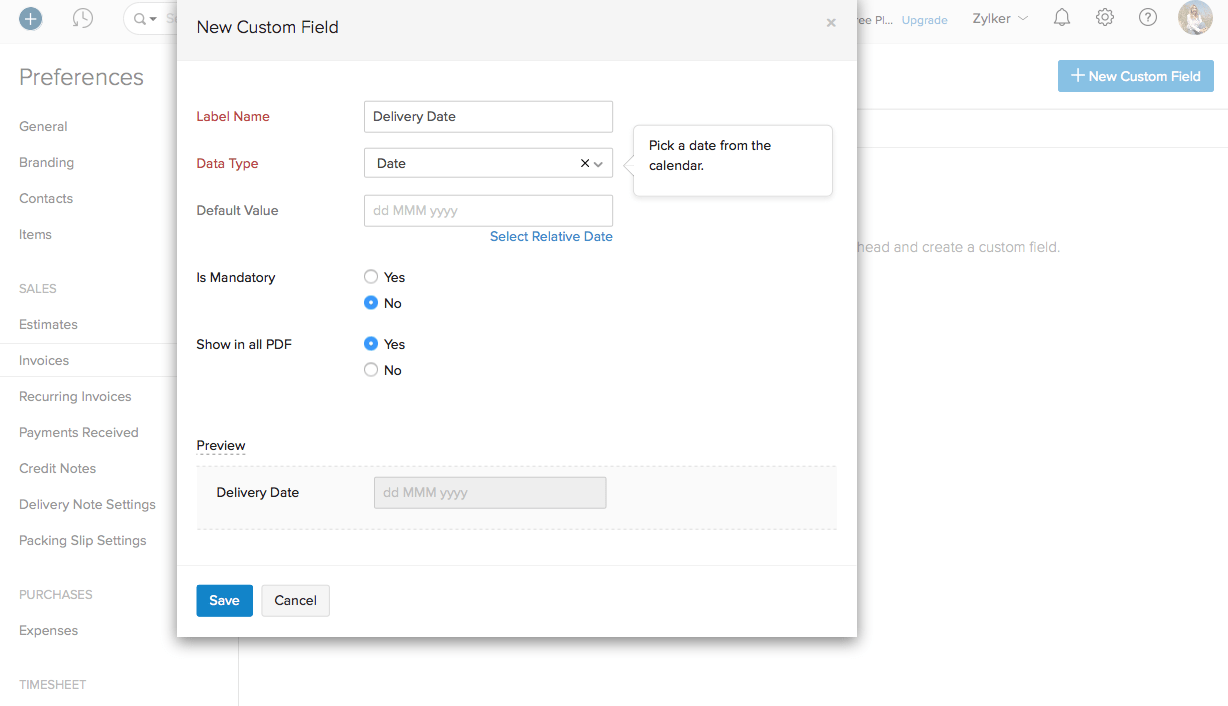Expand the Data Type dropdown arrow
The width and height of the screenshot is (1228, 706).
599,164
